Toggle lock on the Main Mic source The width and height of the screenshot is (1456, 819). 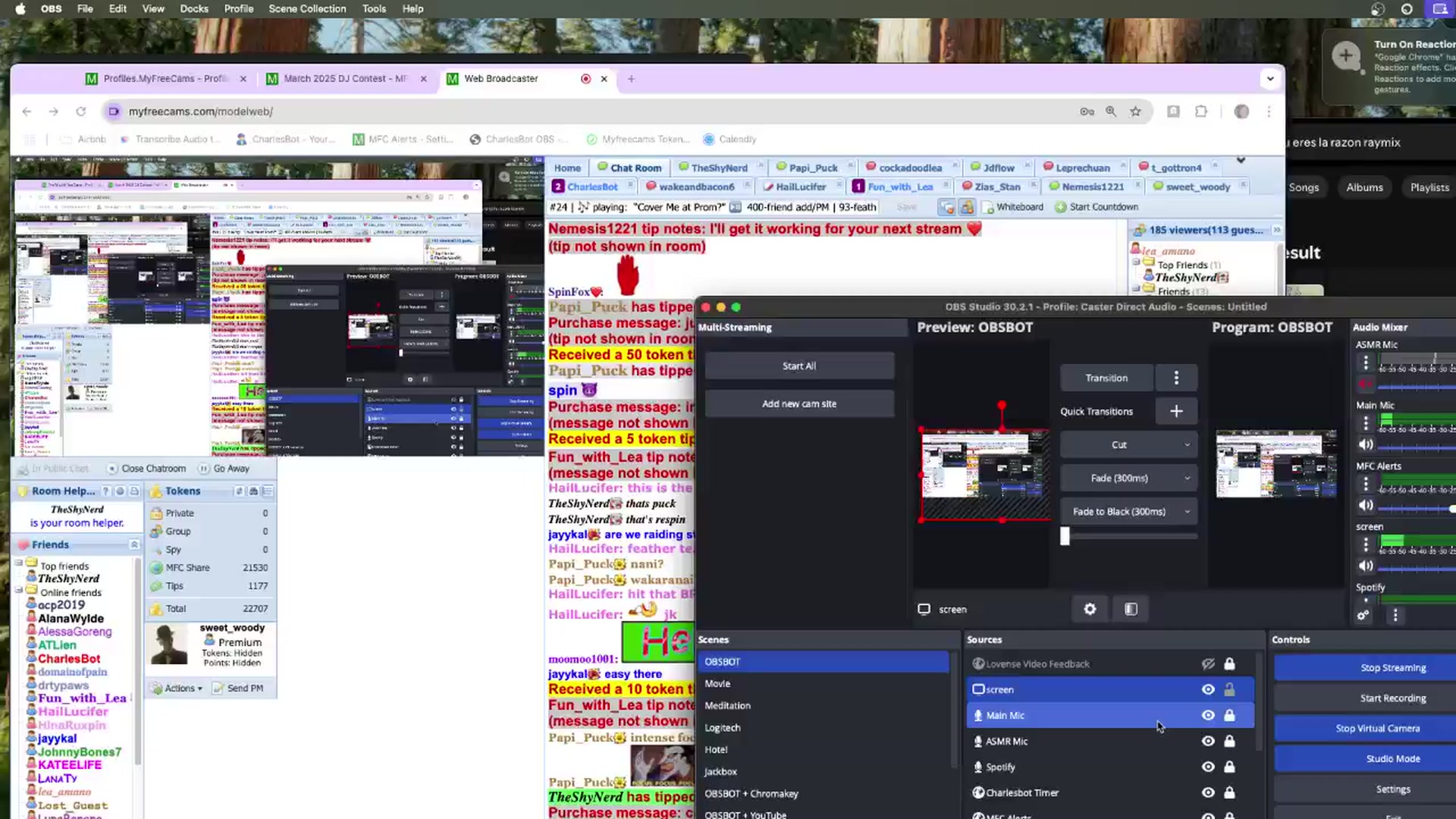tap(1229, 715)
